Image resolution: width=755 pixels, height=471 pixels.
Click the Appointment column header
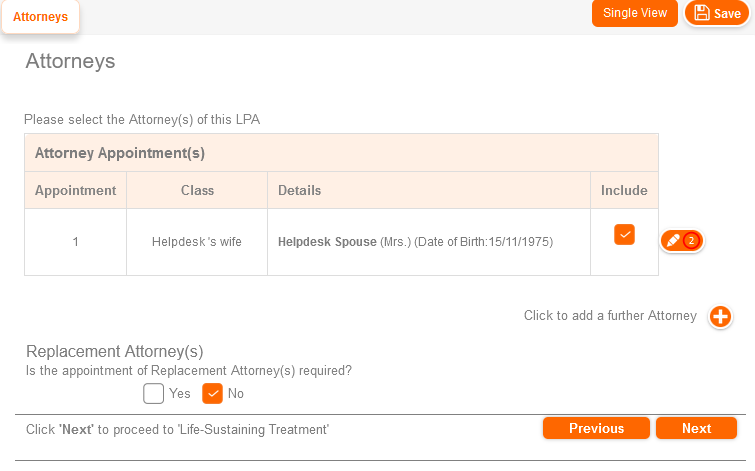point(75,190)
